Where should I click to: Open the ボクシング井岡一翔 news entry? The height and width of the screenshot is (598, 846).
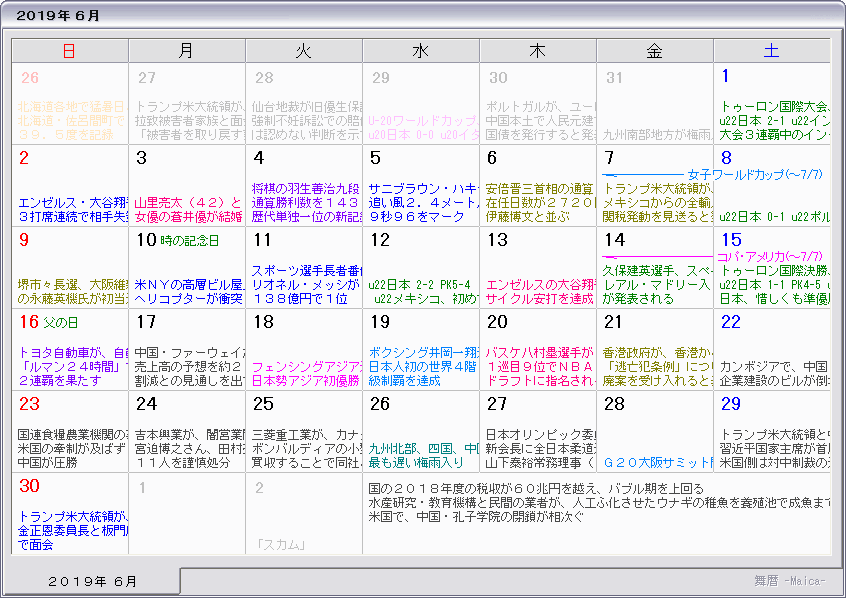tap(420, 352)
